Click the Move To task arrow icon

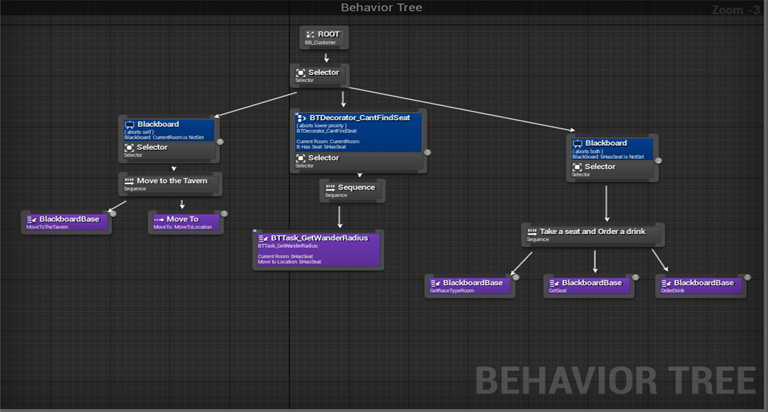158,219
